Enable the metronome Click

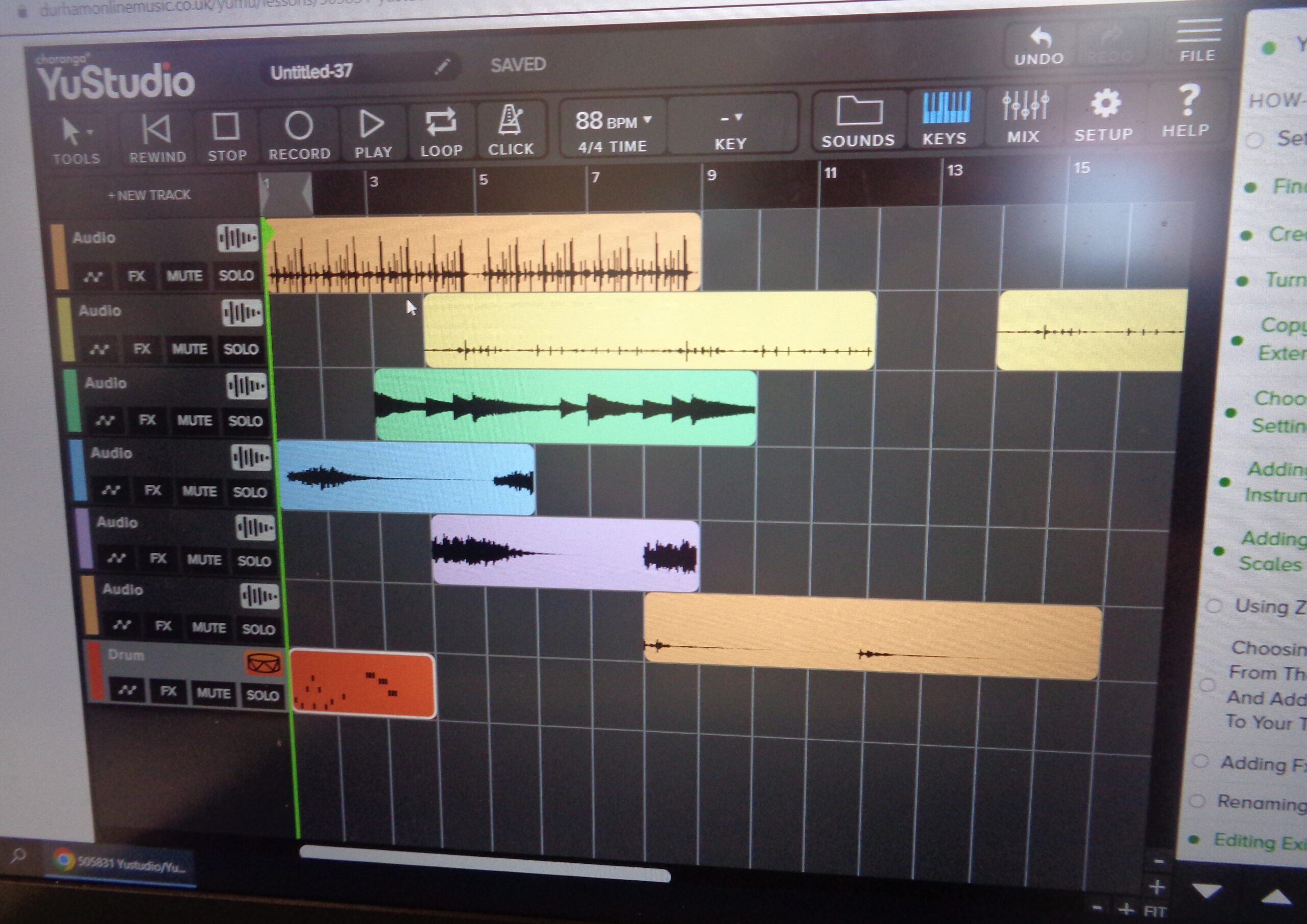[x=510, y=121]
